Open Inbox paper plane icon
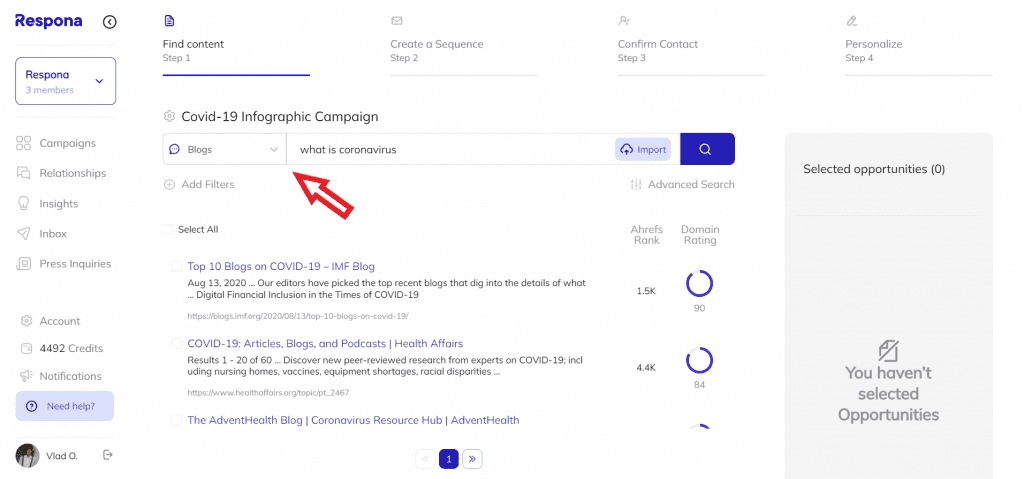The image size is (1024, 479). [x=24, y=233]
